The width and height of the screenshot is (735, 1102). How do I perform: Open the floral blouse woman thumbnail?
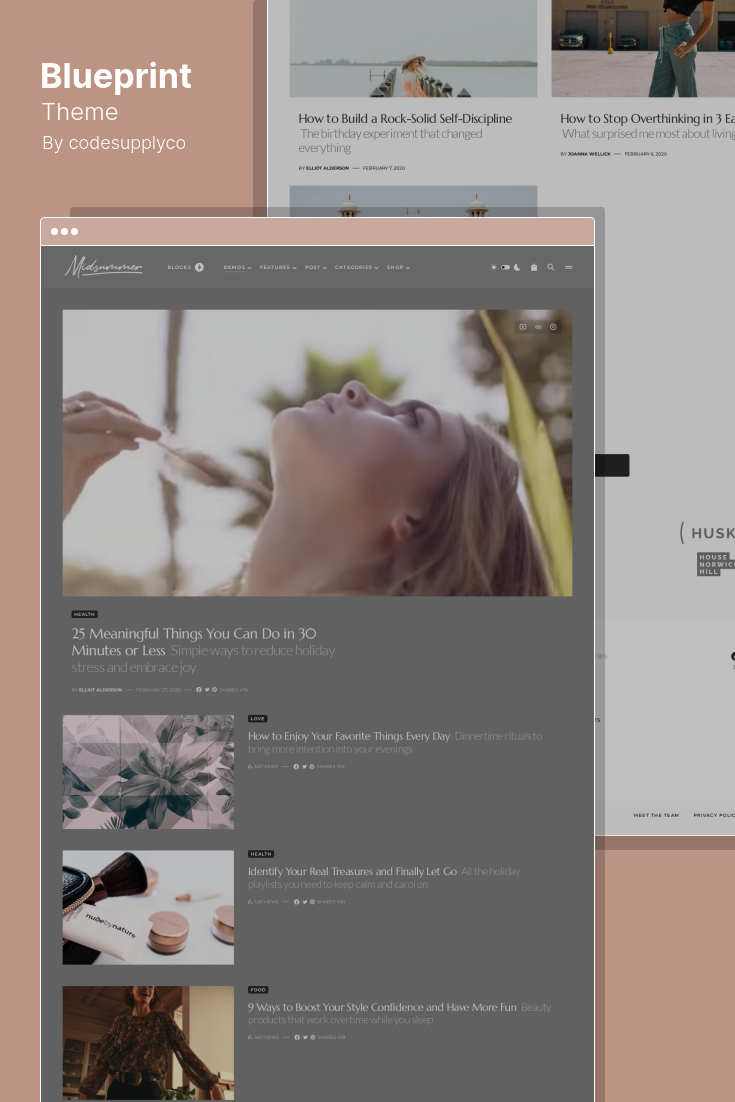point(148,1043)
